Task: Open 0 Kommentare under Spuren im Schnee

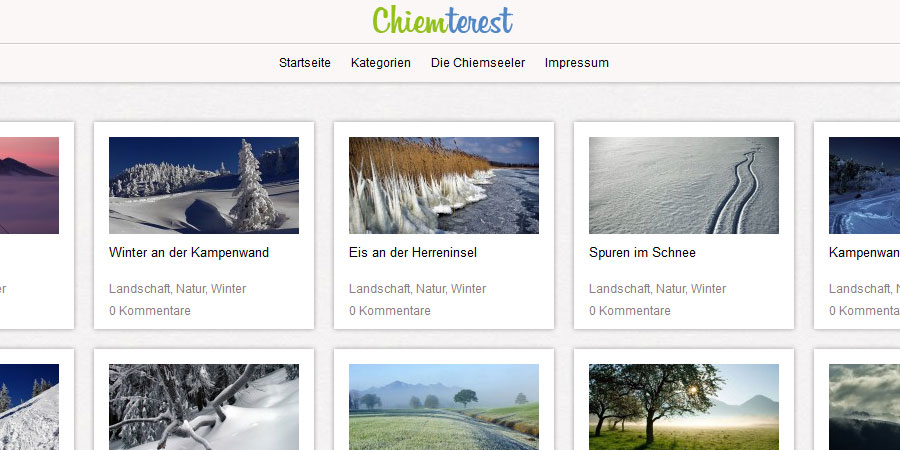Action: click(x=630, y=311)
